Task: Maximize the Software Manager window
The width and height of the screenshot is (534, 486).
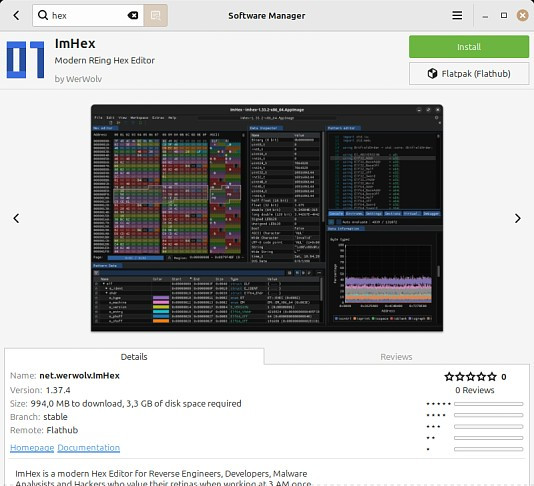Action: click(x=504, y=15)
